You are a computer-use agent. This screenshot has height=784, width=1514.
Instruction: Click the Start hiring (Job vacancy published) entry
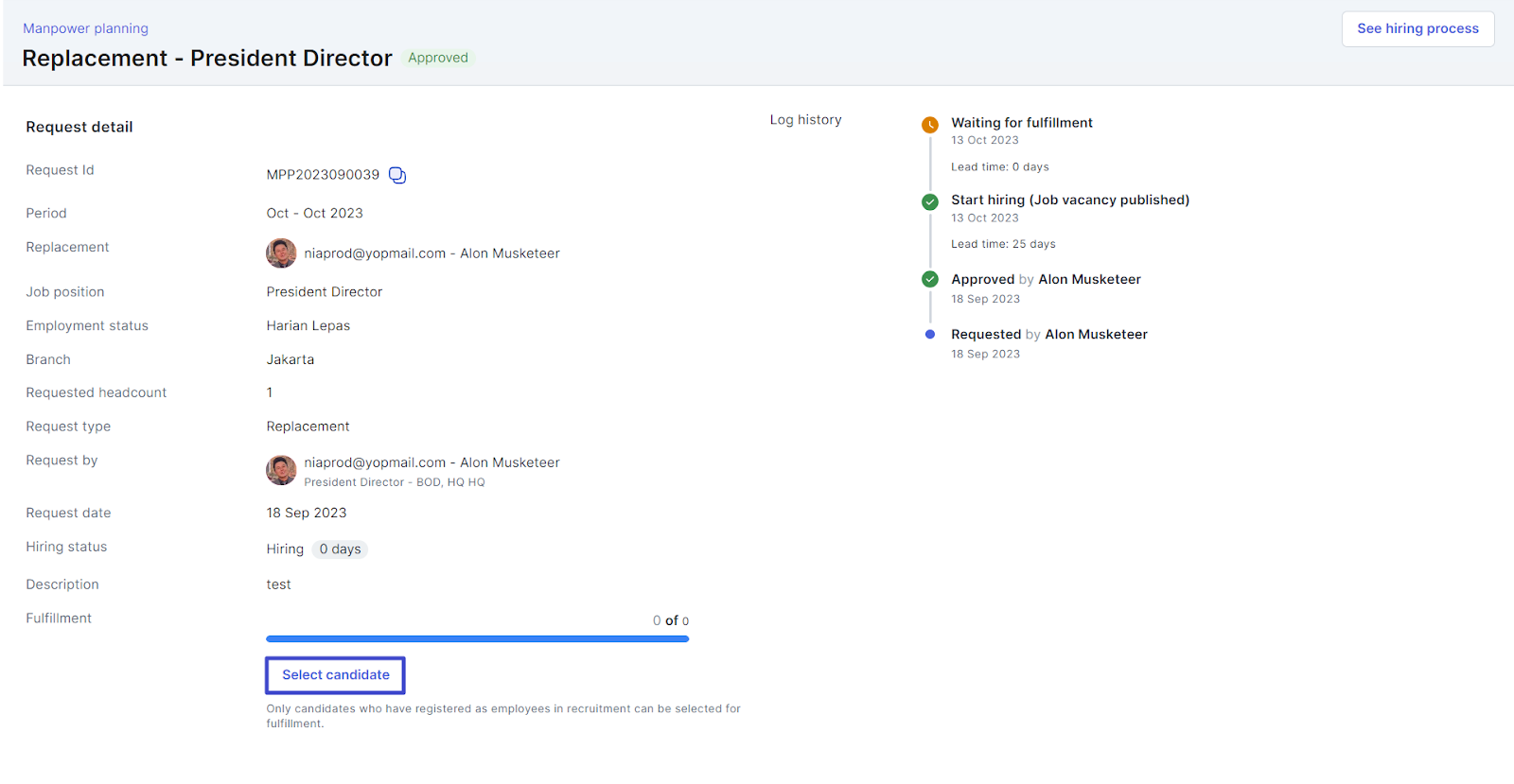coord(1069,200)
